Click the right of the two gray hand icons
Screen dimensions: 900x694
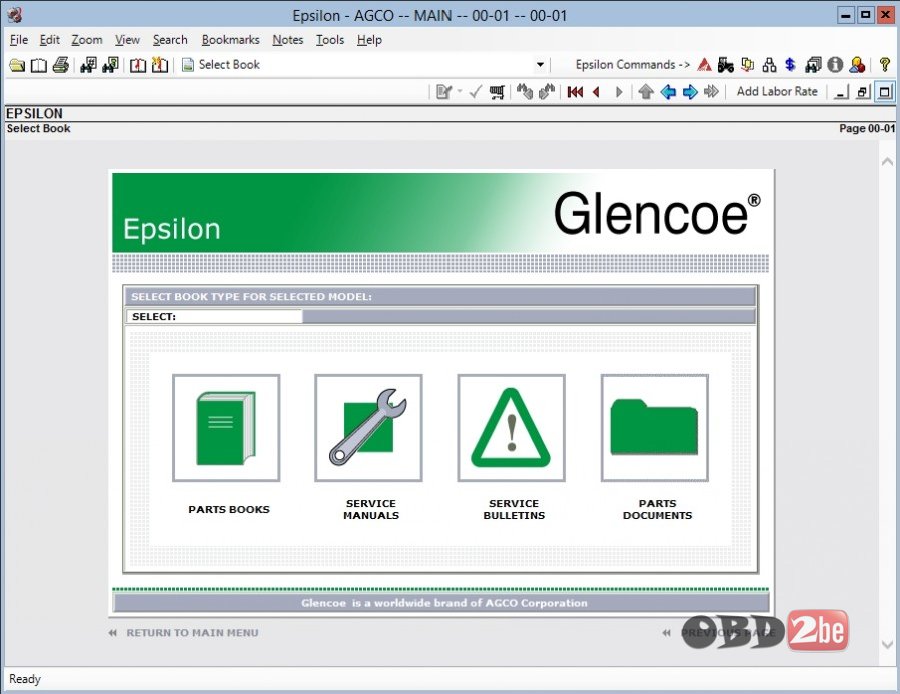546,92
